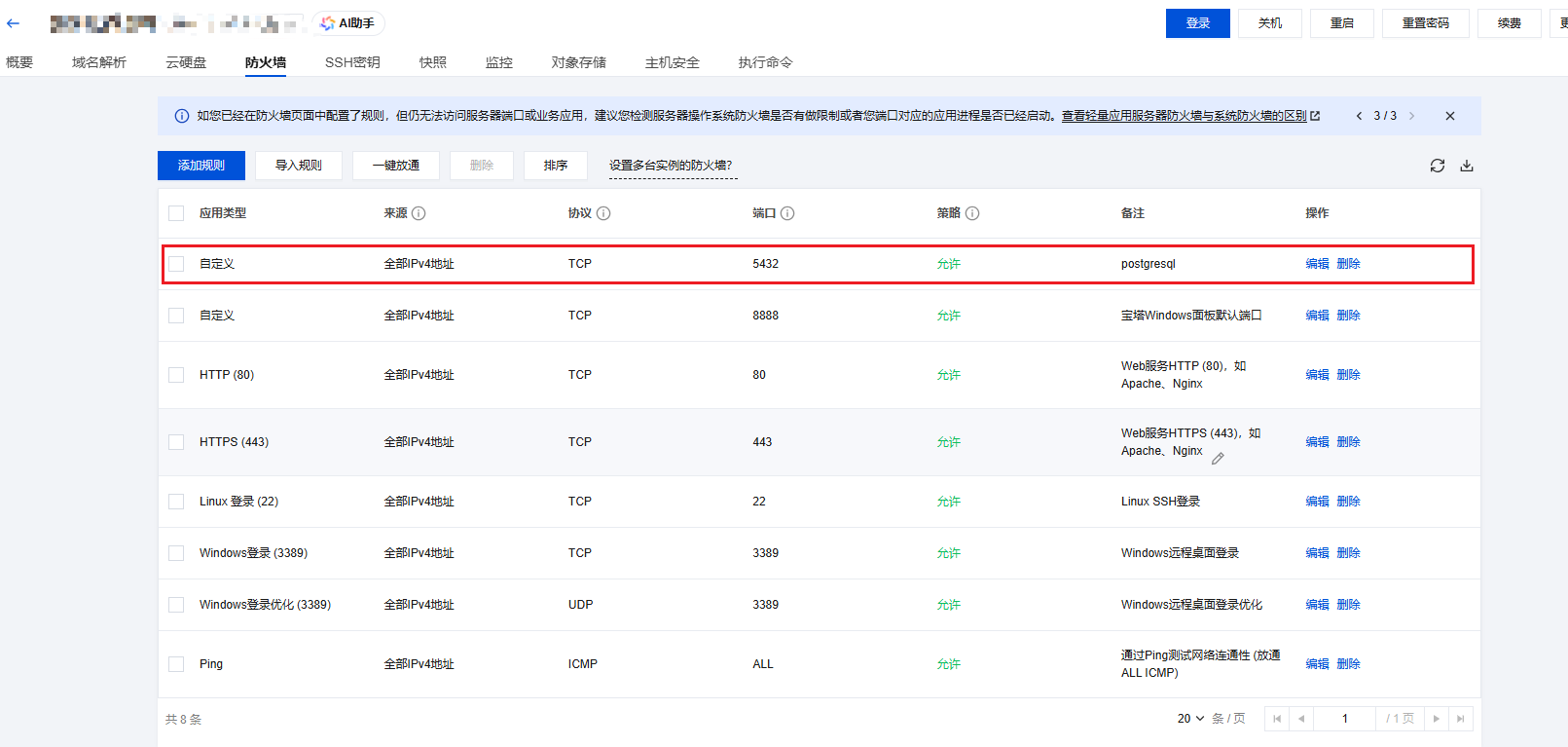The height and width of the screenshot is (747, 1568).
Task: Click the back arrow icon
Action: [13, 23]
